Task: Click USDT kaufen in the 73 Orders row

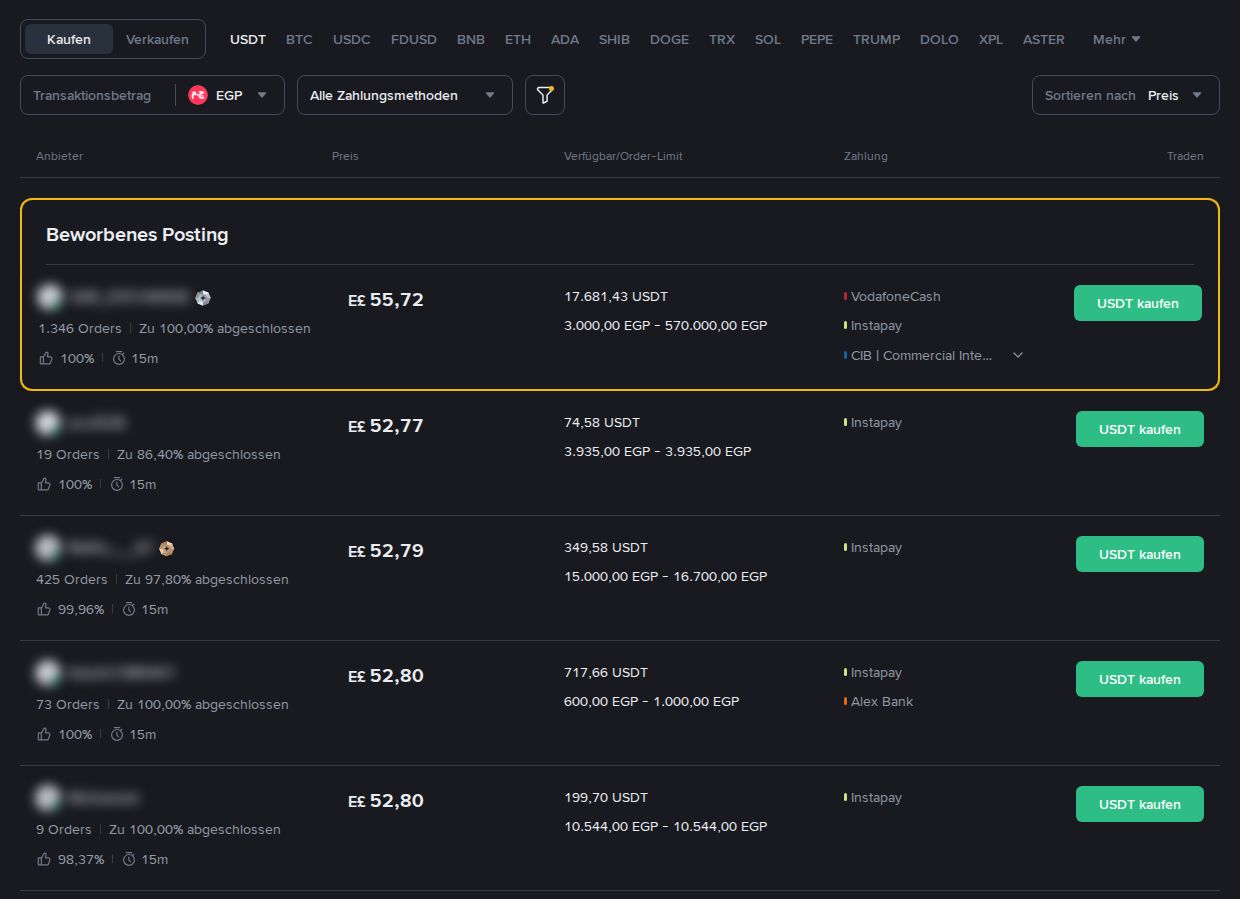Action: tap(1140, 679)
